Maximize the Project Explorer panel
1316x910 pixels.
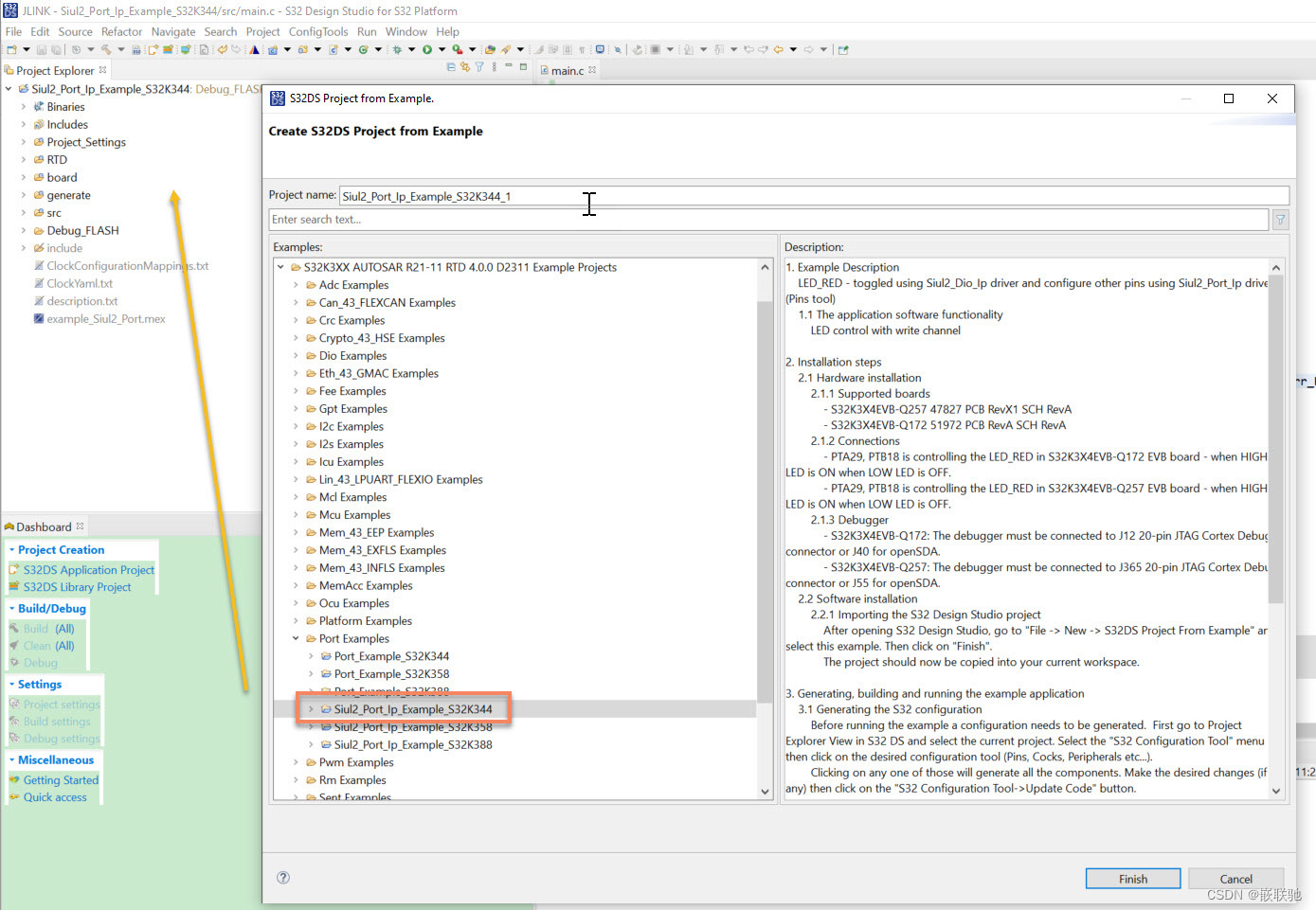tap(523, 66)
